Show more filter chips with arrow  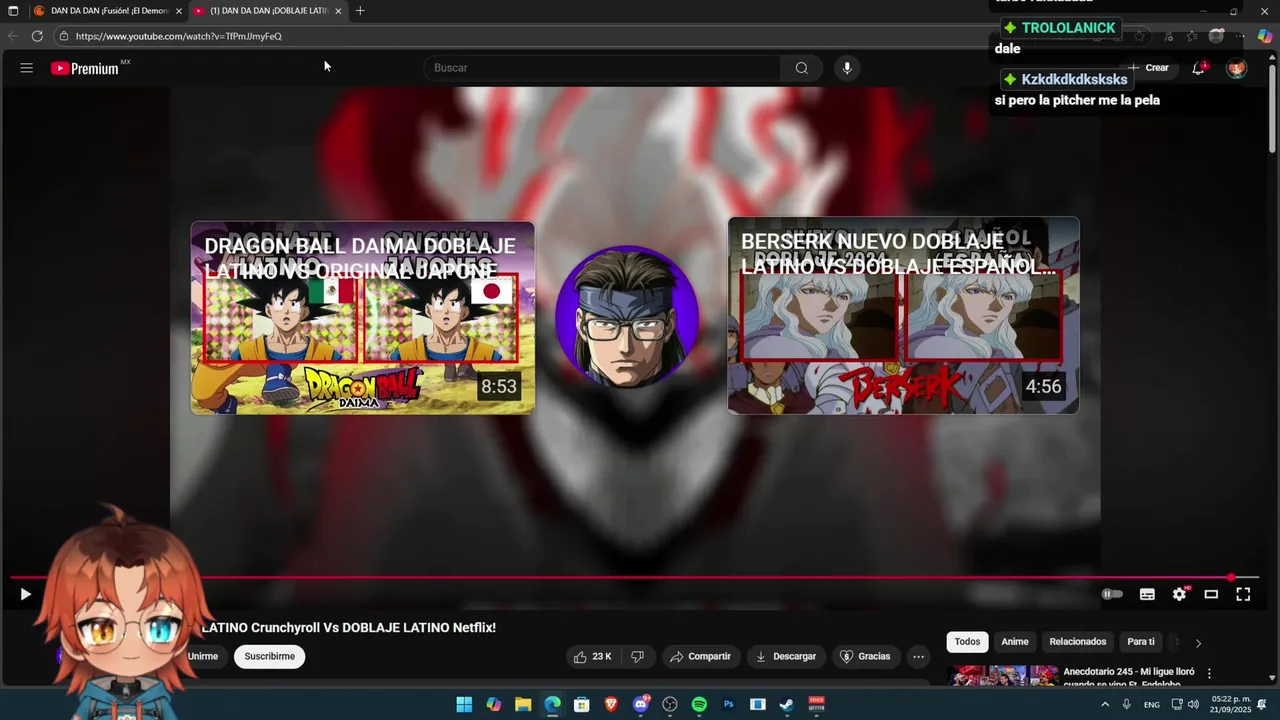(1198, 643)
